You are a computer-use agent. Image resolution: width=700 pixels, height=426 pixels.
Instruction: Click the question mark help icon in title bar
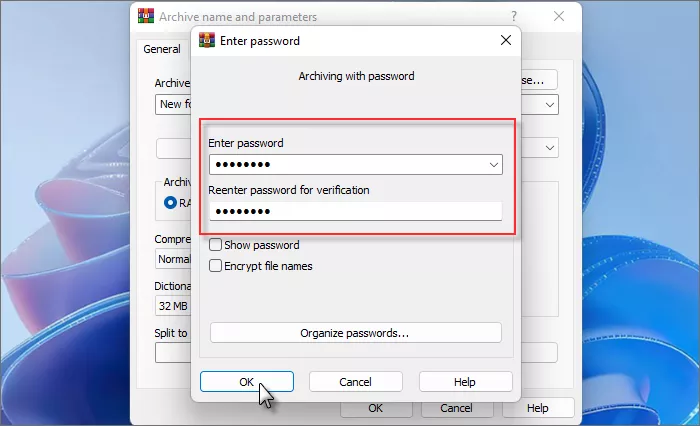tap(514, 16)
